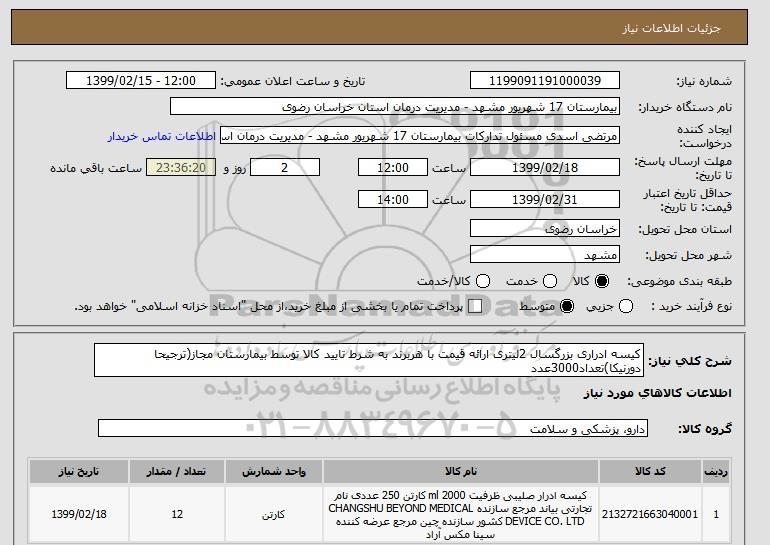Click the quantity cell showing 12

point(177,514)
